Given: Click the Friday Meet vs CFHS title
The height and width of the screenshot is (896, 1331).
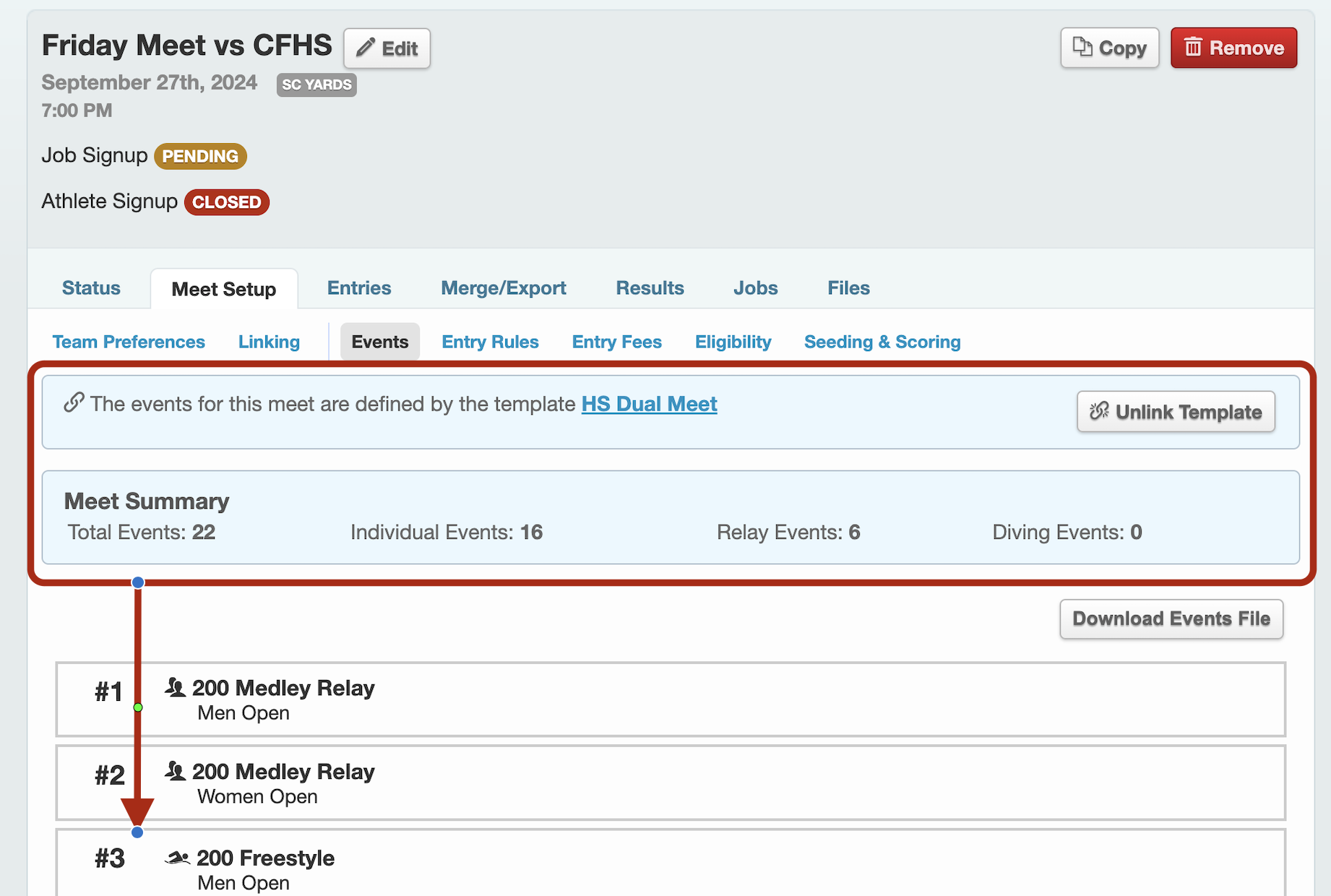Looking at the screenshot, I should click(x=186, y=46).
